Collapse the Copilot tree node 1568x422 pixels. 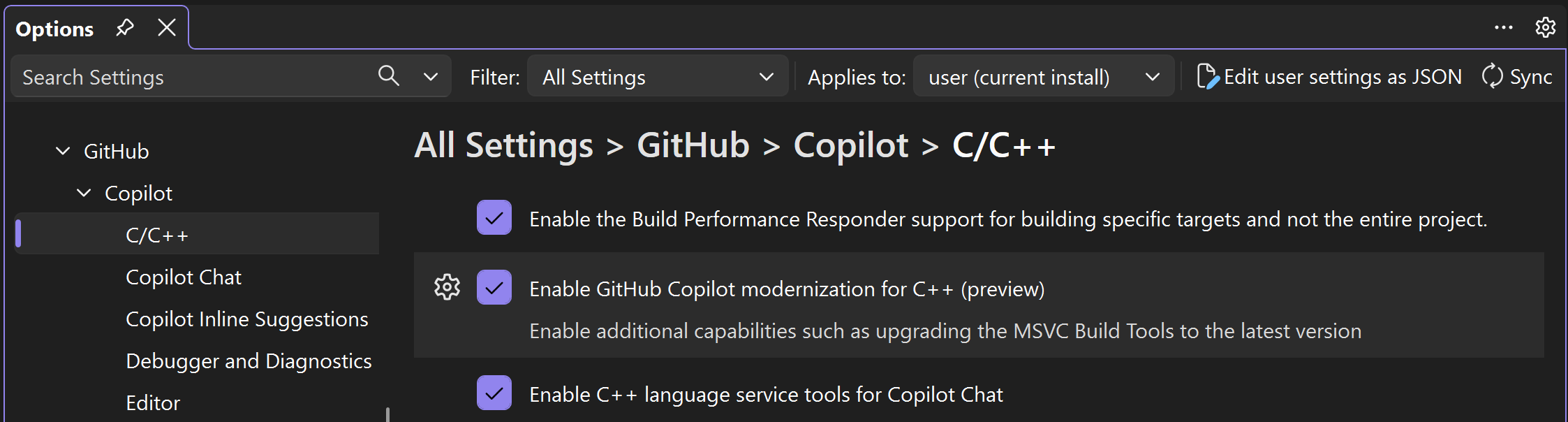click(84, 193)
